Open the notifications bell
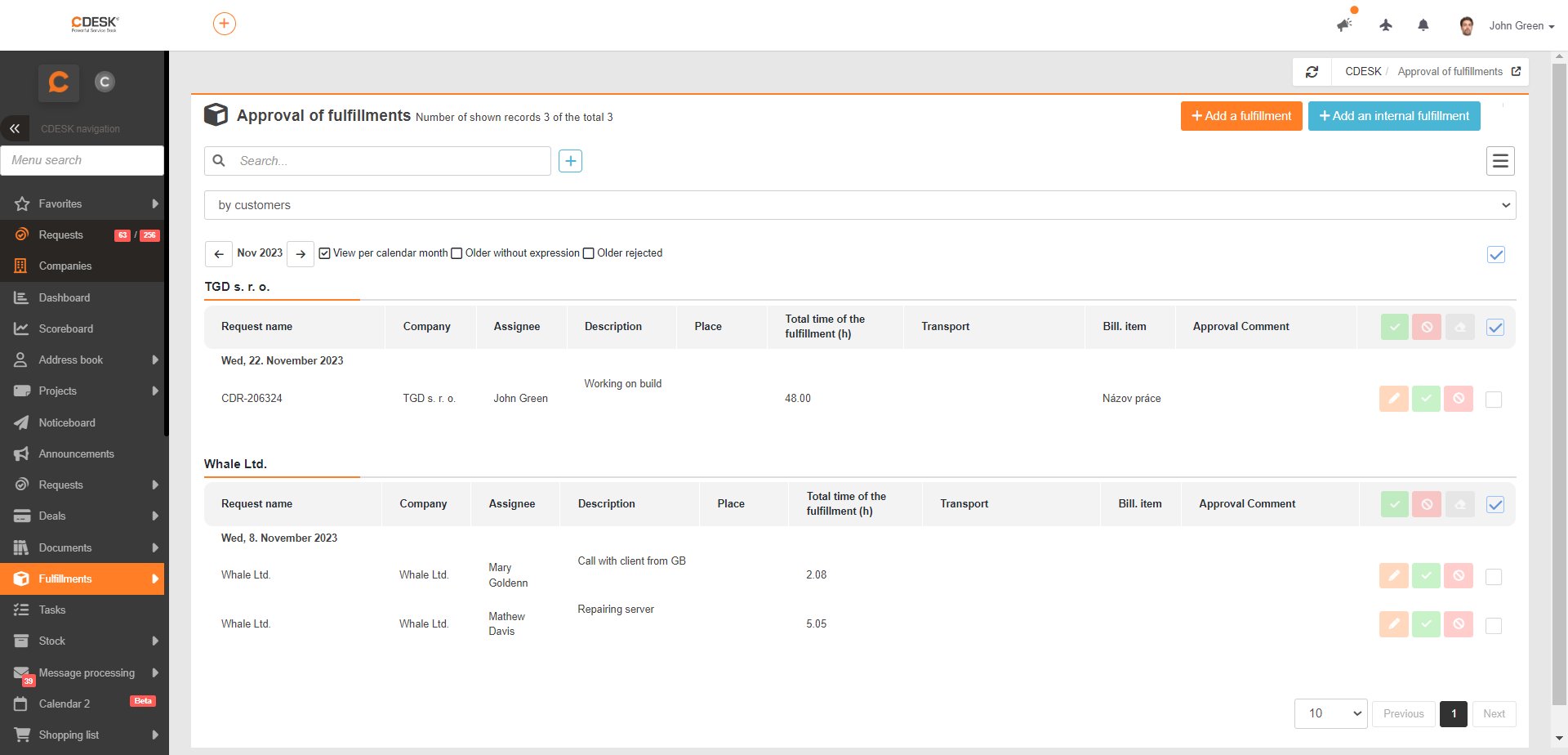 click(1423, 25)
